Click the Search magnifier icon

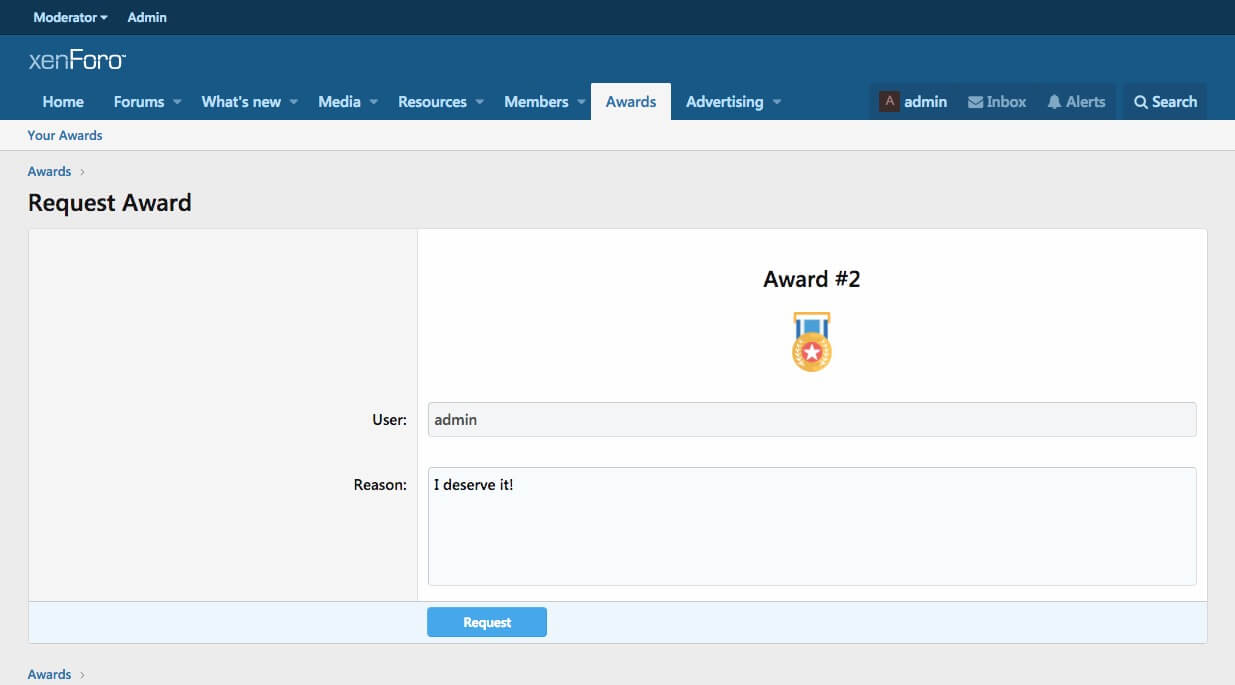(x=1140, y=102)
